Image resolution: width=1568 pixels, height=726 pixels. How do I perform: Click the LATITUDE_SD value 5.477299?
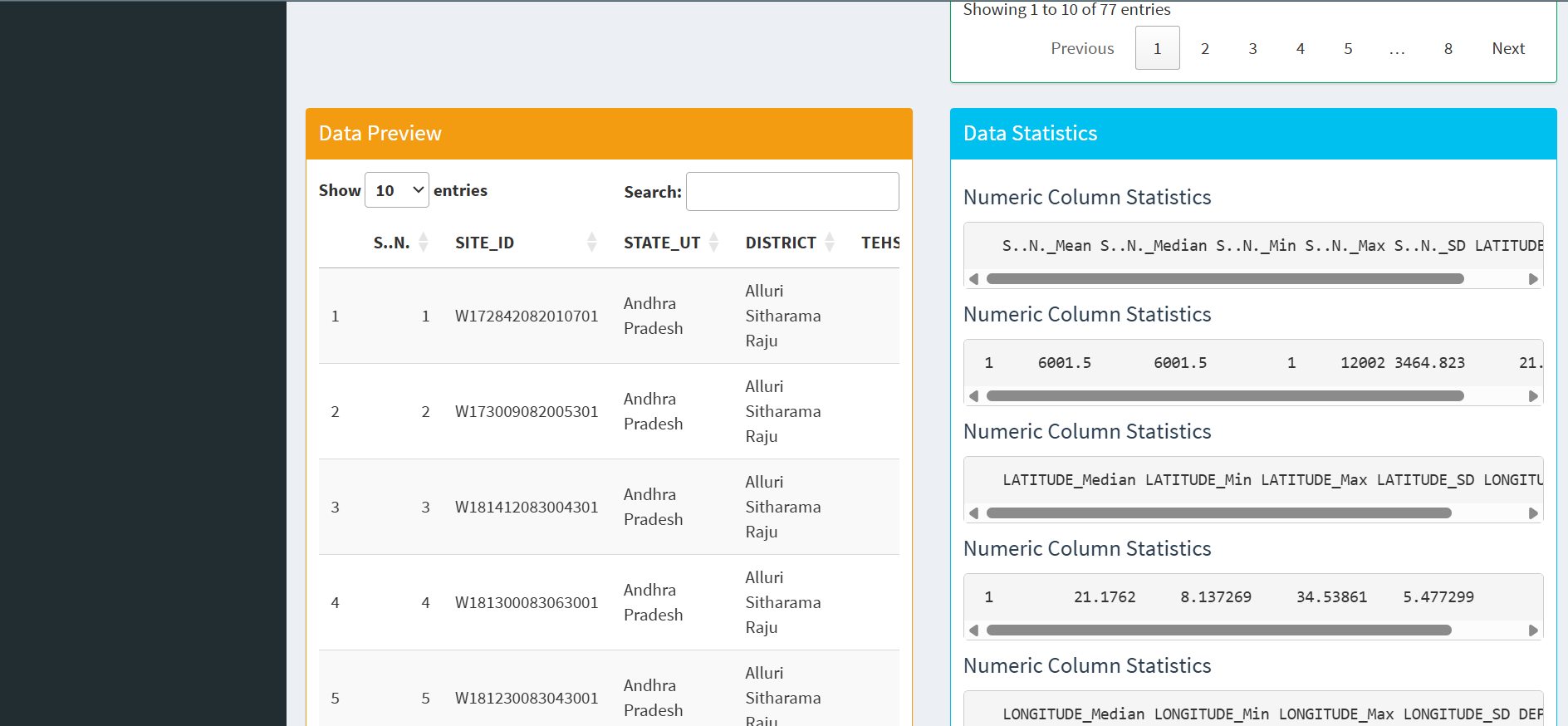1438,596
